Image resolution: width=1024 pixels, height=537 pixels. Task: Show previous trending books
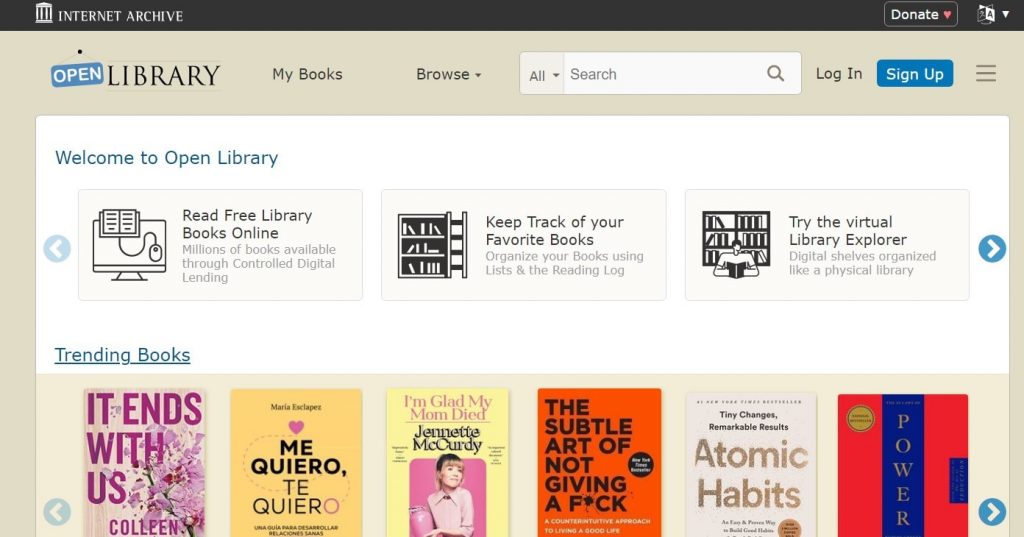pyautogui.click(x=57, y=512)
